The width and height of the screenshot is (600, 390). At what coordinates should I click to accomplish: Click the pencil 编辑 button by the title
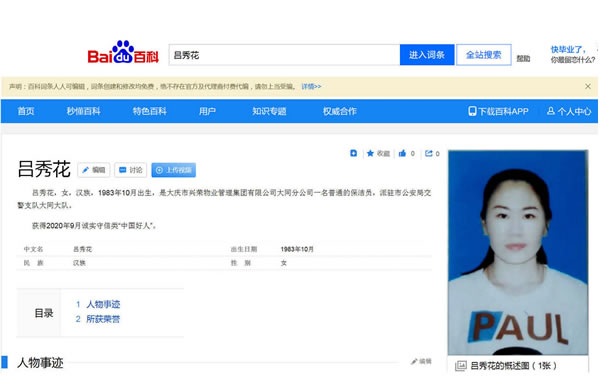click(94, 170)
